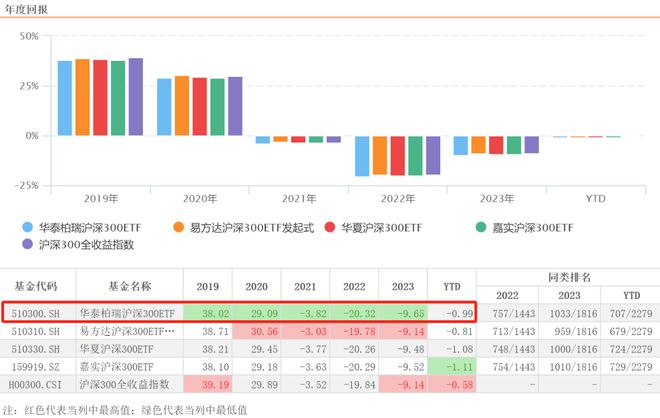This screenshot has height=418, width=660.
Task: Select the 2019年 purple index bar
Action: coord(136,97)
